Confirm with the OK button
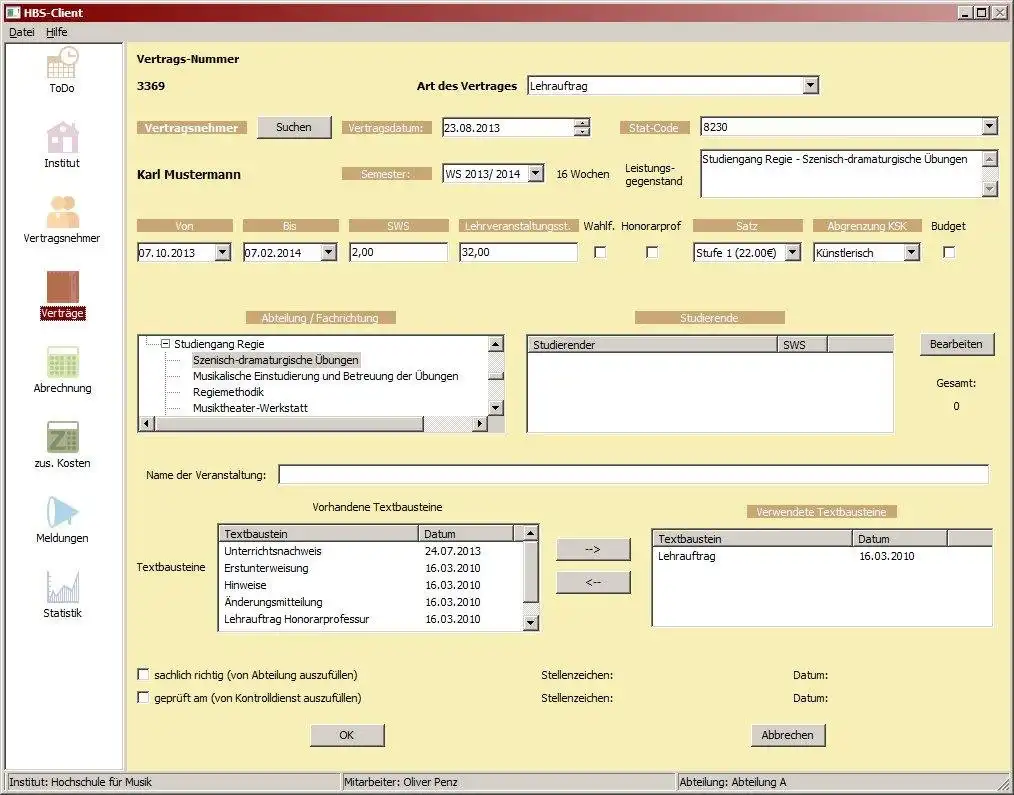The width and height of the screenshot is (1014, 795). pos(347,735)
